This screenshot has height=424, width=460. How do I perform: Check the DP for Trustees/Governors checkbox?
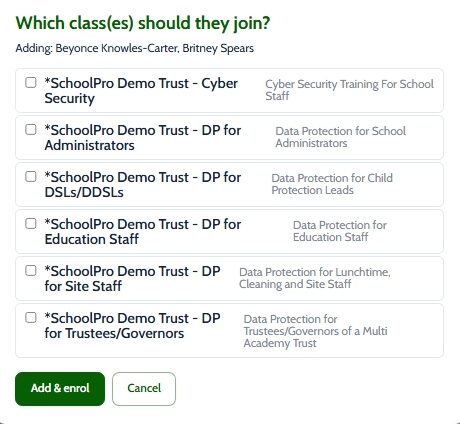point(31,317)
